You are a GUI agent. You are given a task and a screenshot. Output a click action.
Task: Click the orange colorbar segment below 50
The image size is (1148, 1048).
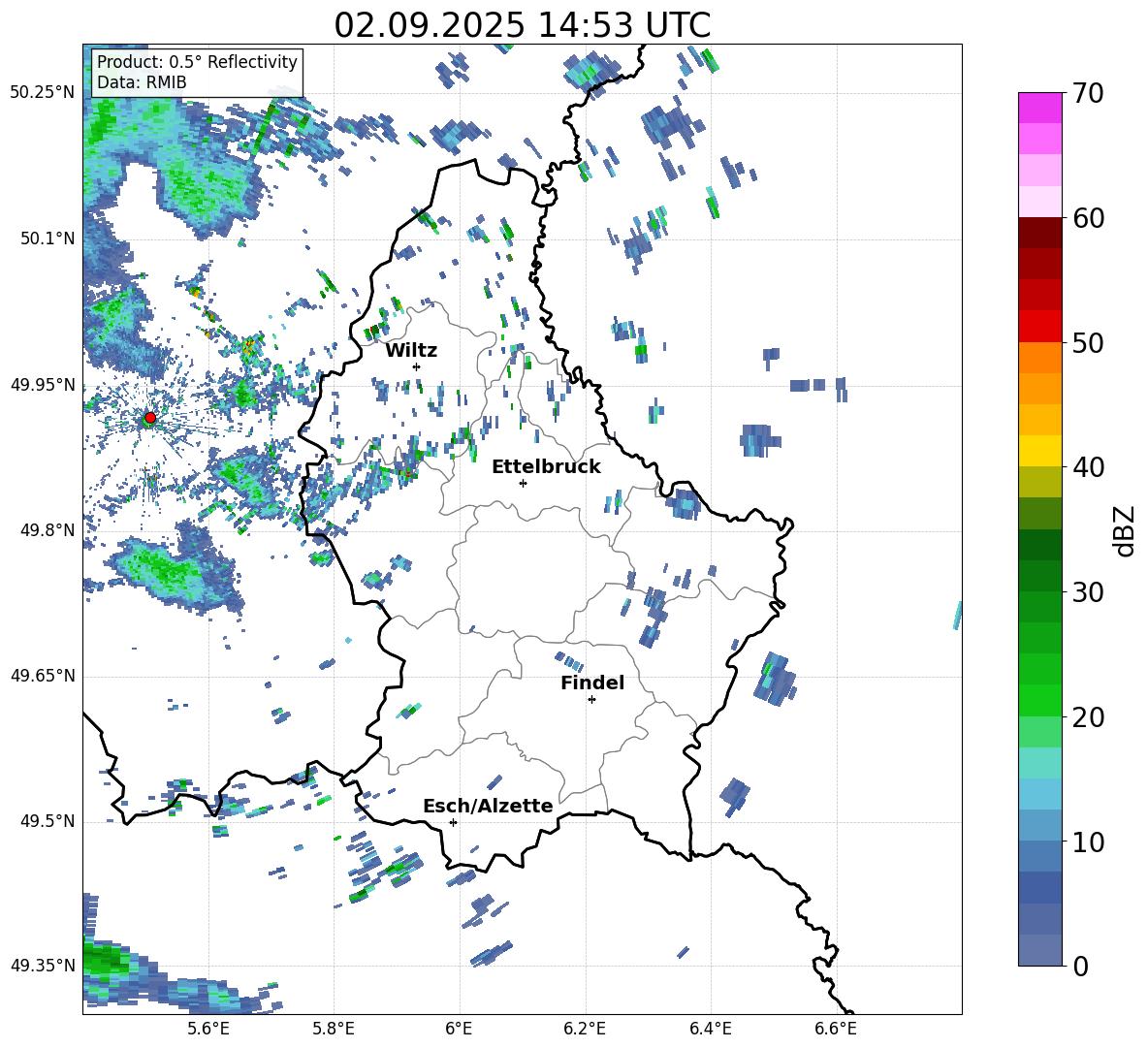pos(1039,357)
